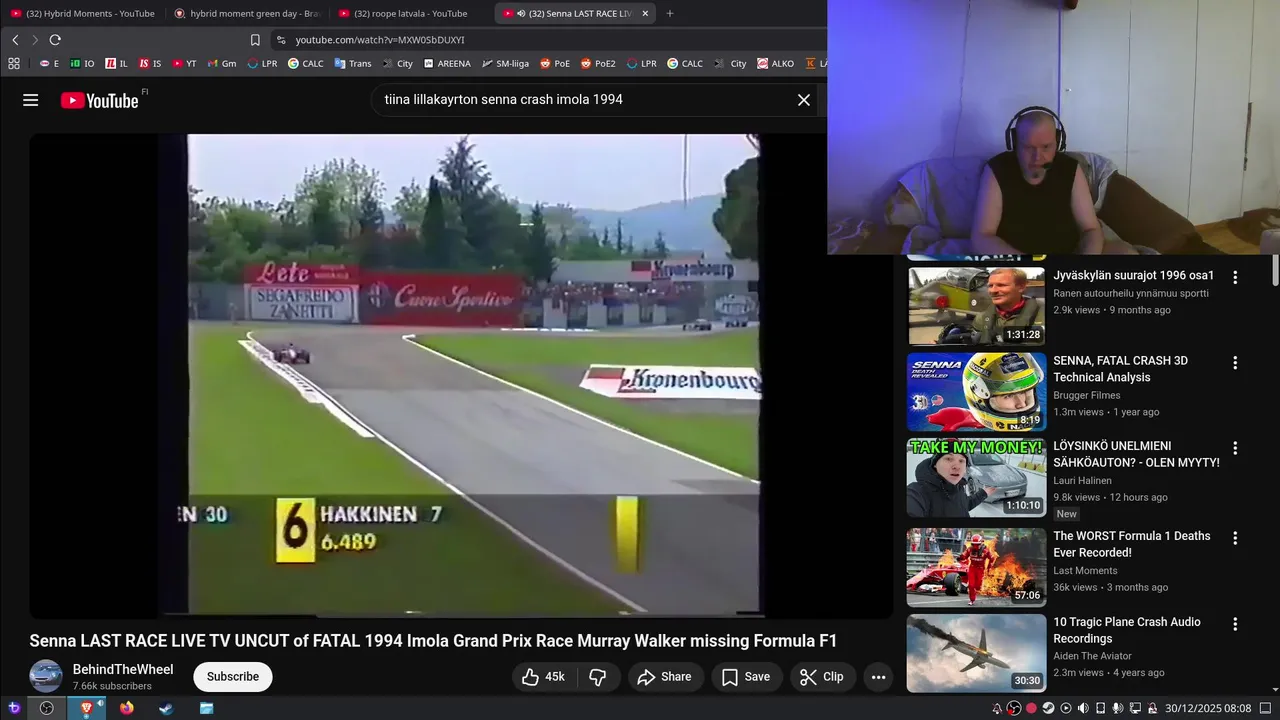The image size is (1280, 720).
Task: Open The WORST Formula 1 Deaths title
Action: [x=1132, y=544]
